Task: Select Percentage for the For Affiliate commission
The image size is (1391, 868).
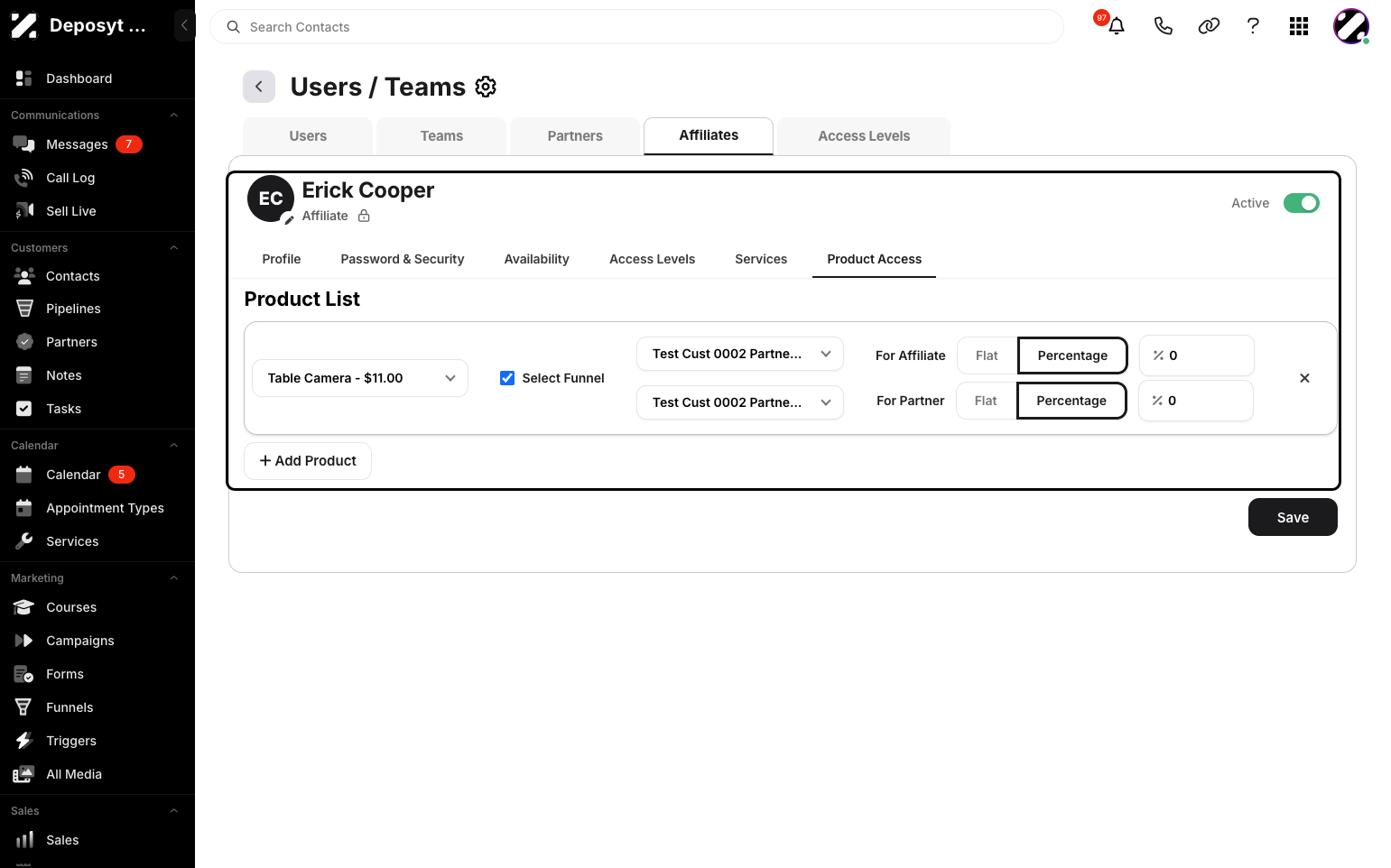Action: pyautogui.click(x=1072, y=356)
